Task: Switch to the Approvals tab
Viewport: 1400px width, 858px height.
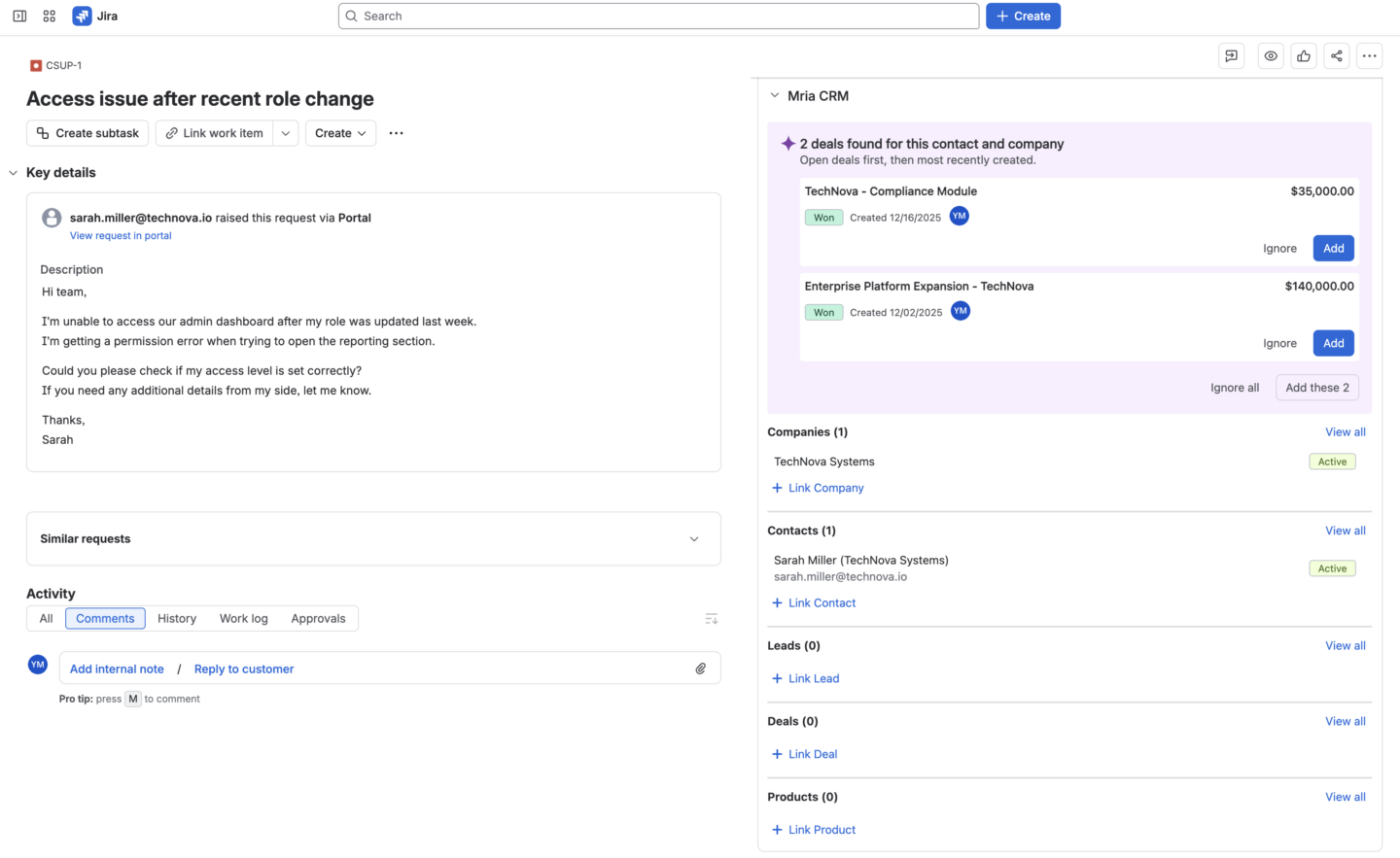Action: click(318, 619)
